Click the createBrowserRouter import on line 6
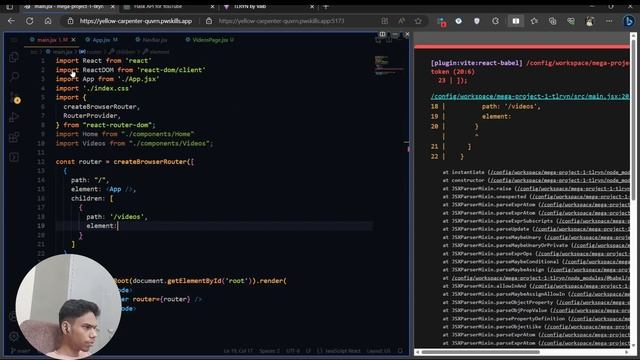 (x=100, y=107)
